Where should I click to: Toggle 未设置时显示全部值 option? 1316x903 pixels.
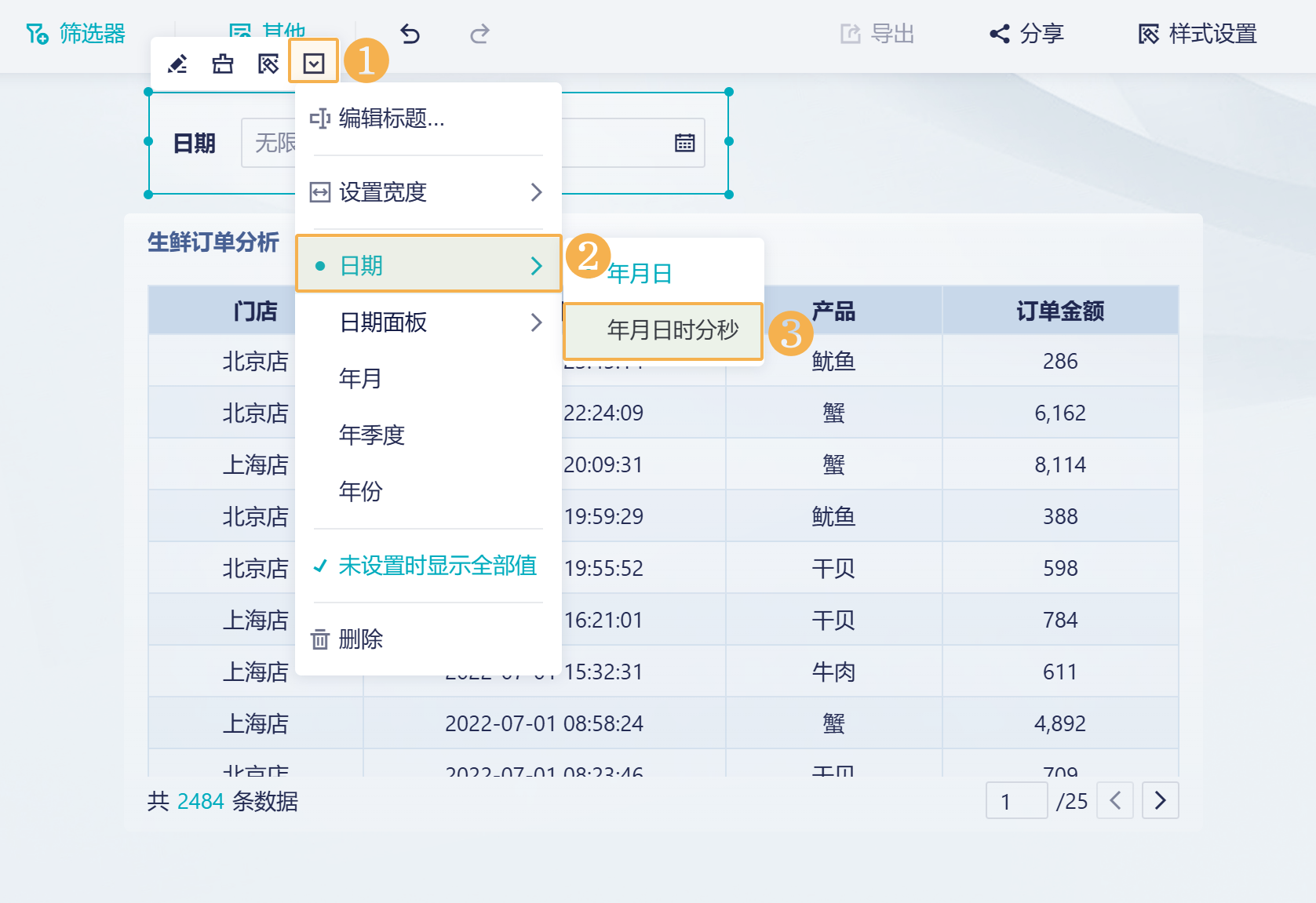point(428,566)
